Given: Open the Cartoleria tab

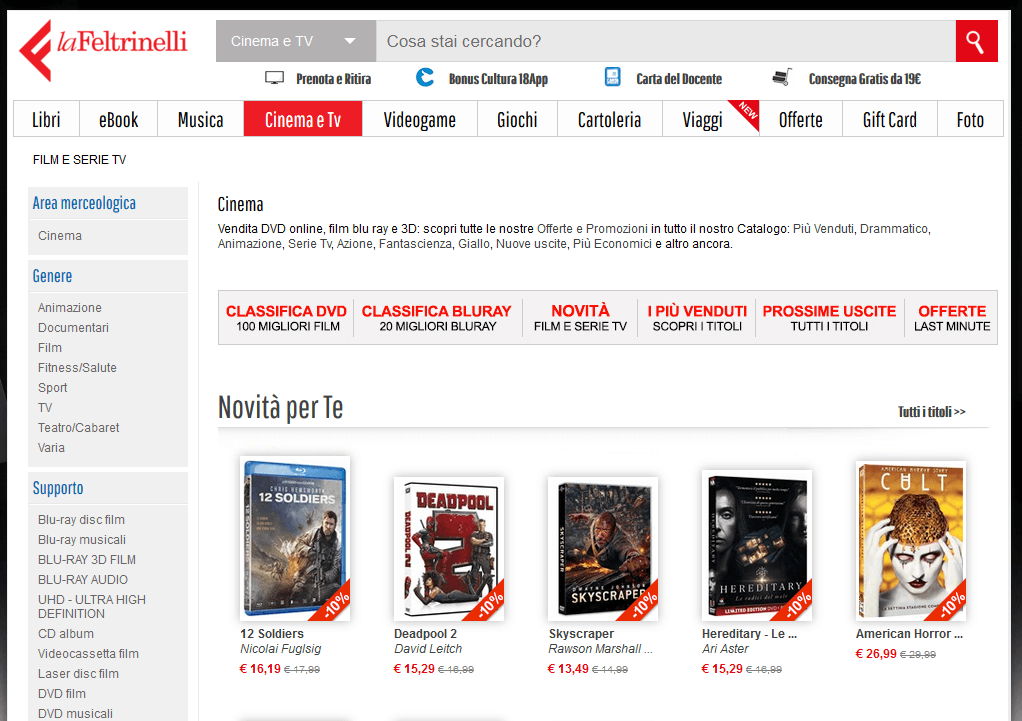Looking at the screenshot, I should (609, 119).
